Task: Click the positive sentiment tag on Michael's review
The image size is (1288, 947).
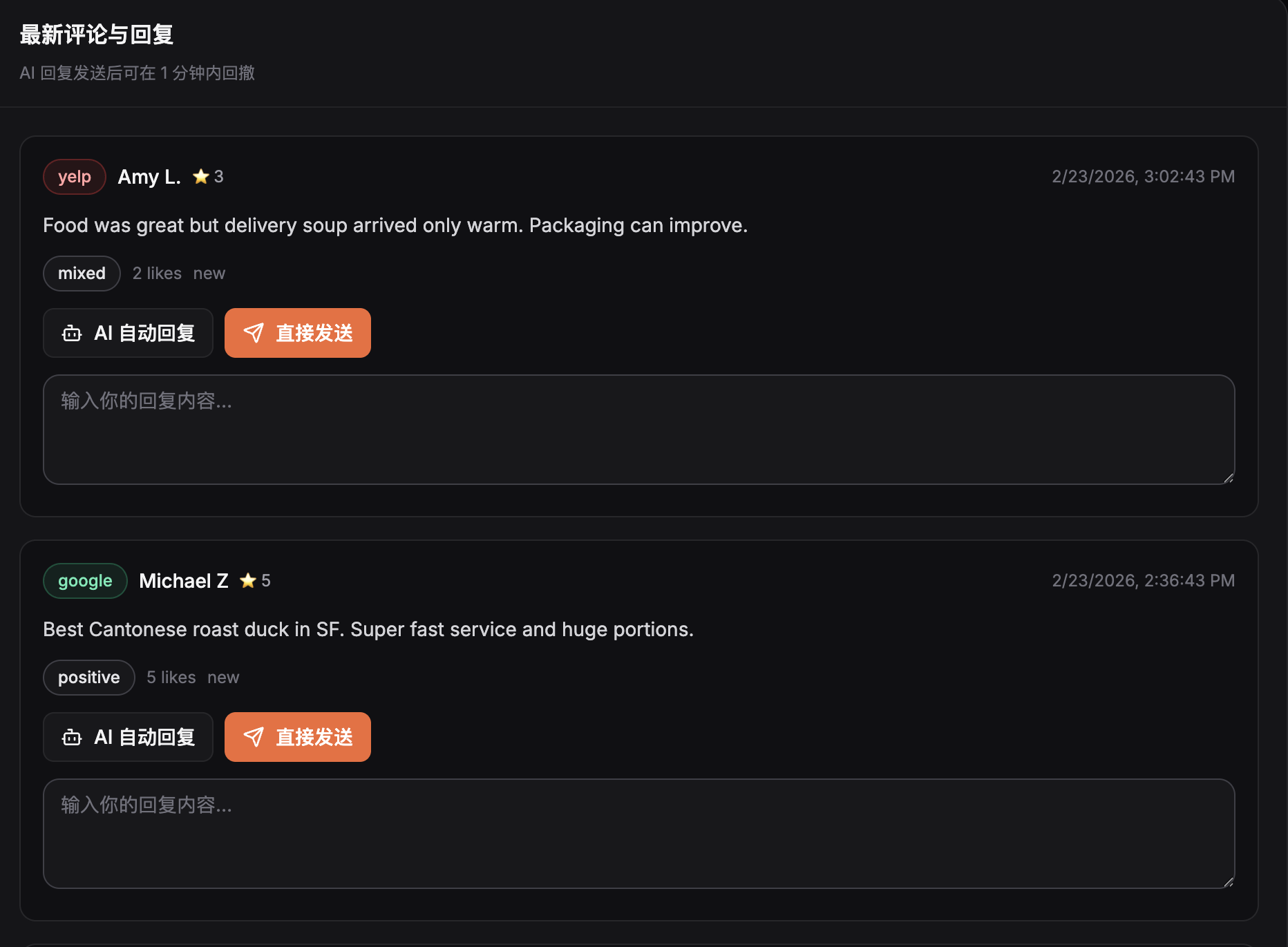Action: click(x=88, y=677)
